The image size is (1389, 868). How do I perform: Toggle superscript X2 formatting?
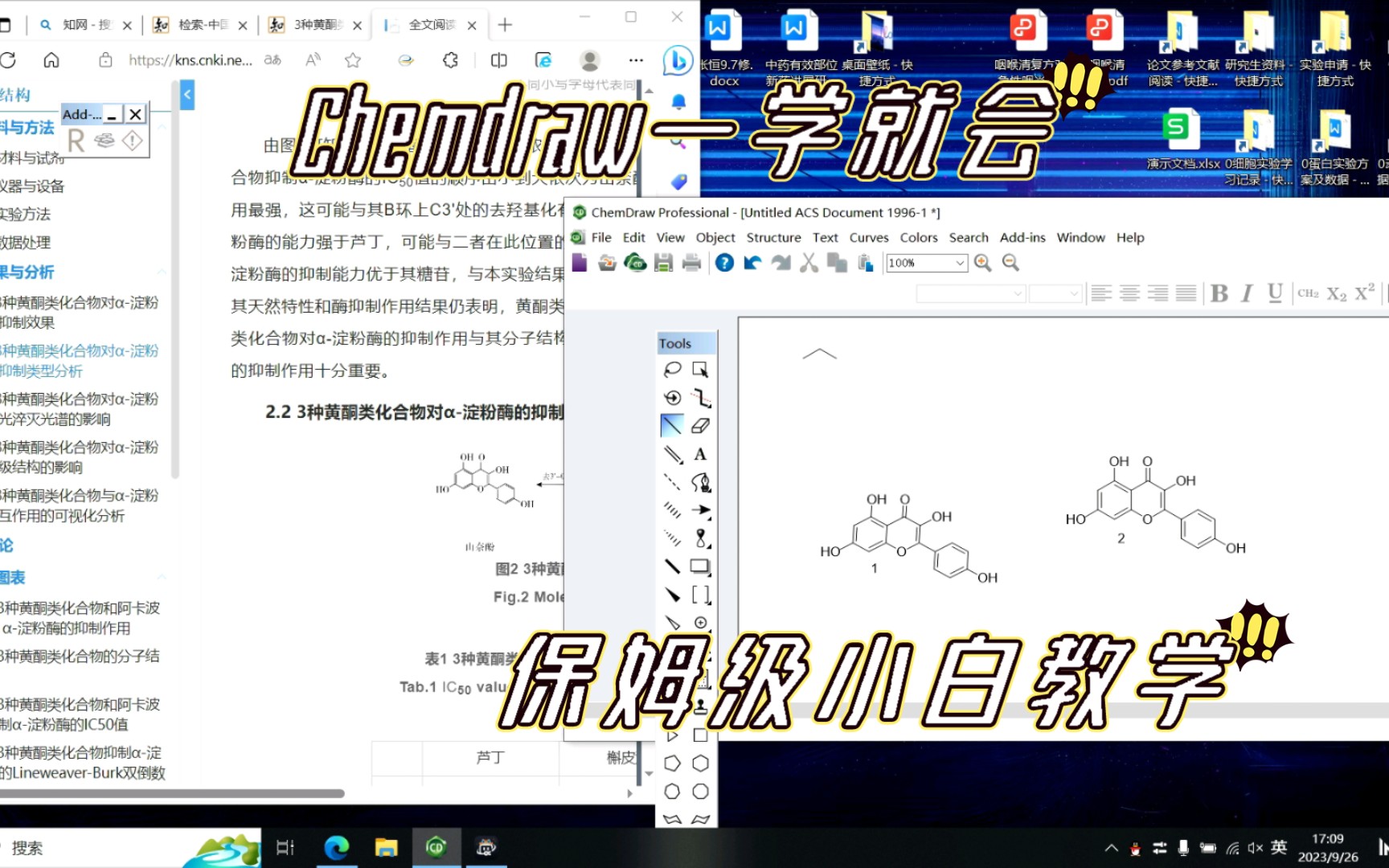tap(1364, 293)
